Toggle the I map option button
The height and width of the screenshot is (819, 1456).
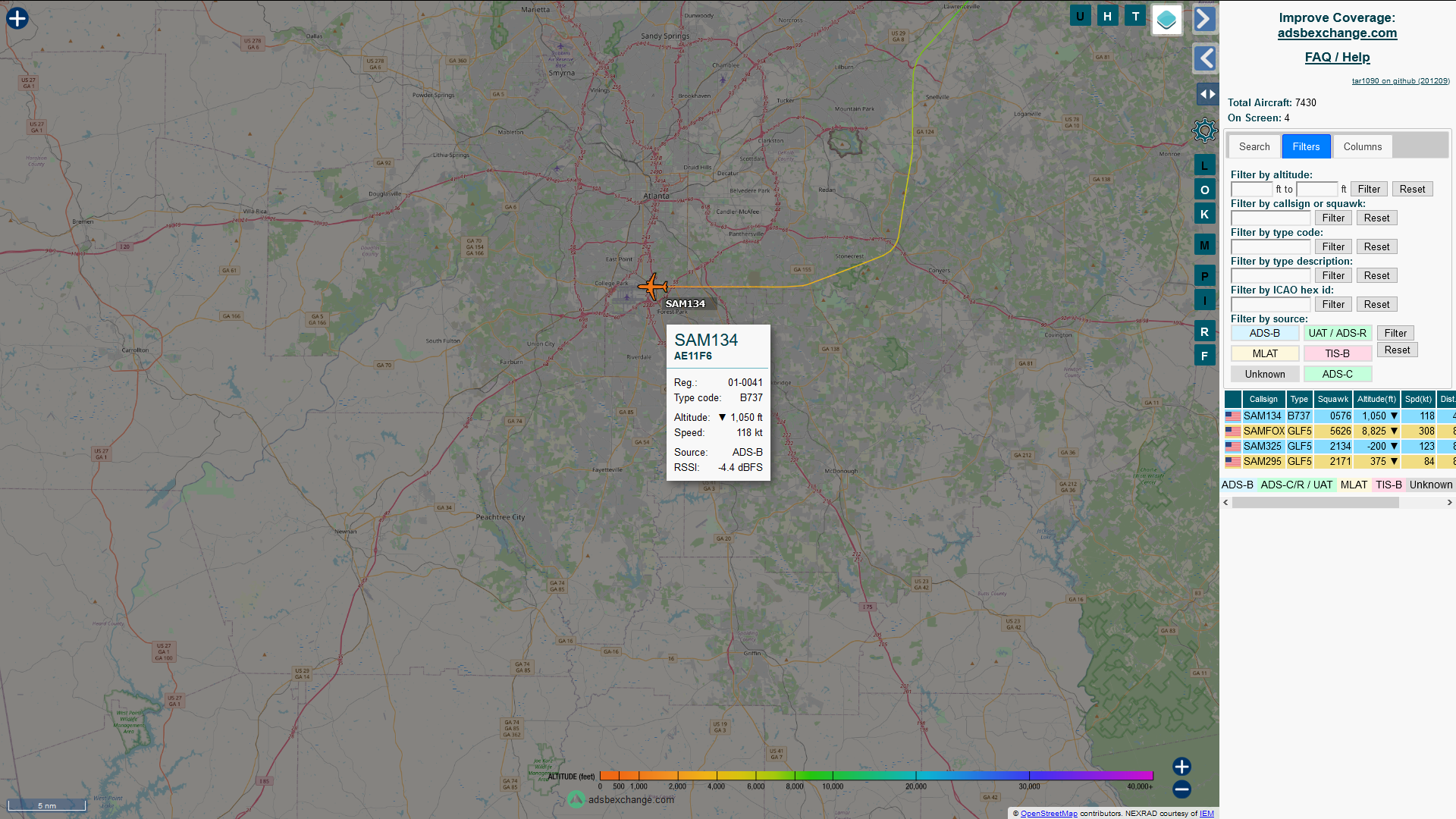1204,300
